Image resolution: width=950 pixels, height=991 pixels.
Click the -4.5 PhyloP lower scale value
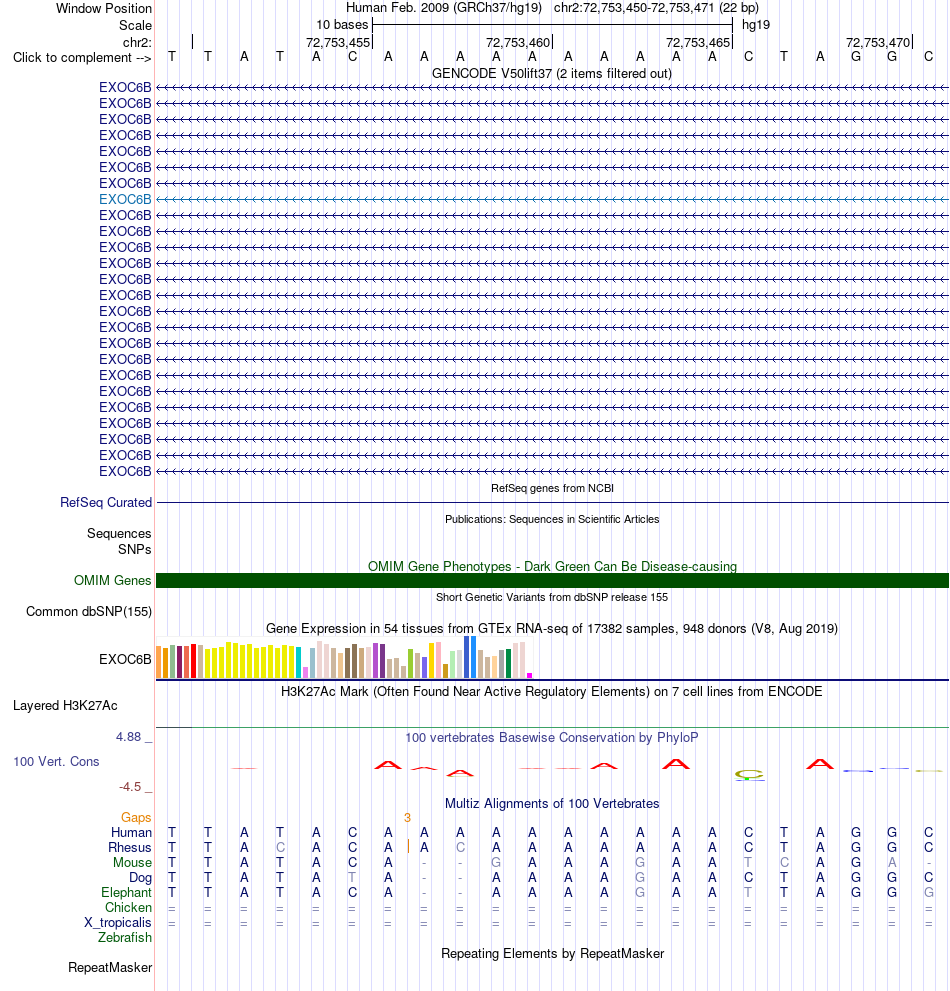[x=130, y=787]
